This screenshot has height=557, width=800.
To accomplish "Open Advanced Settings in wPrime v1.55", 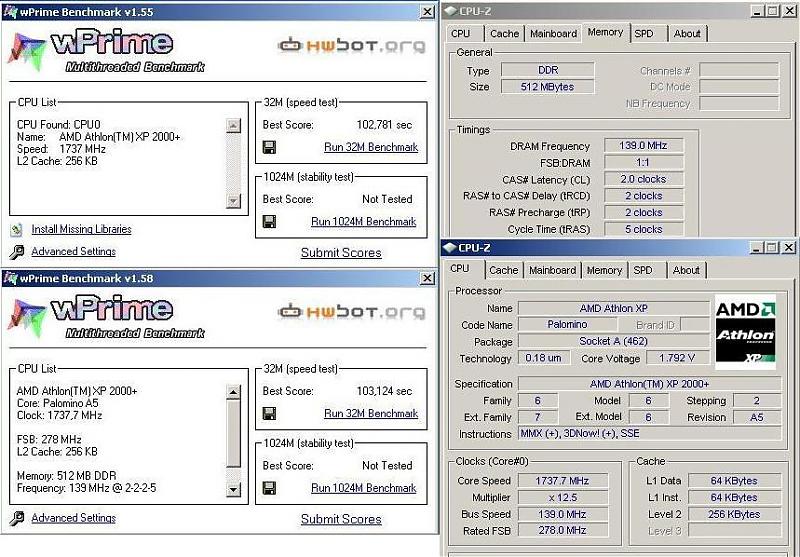I will 73,251.
